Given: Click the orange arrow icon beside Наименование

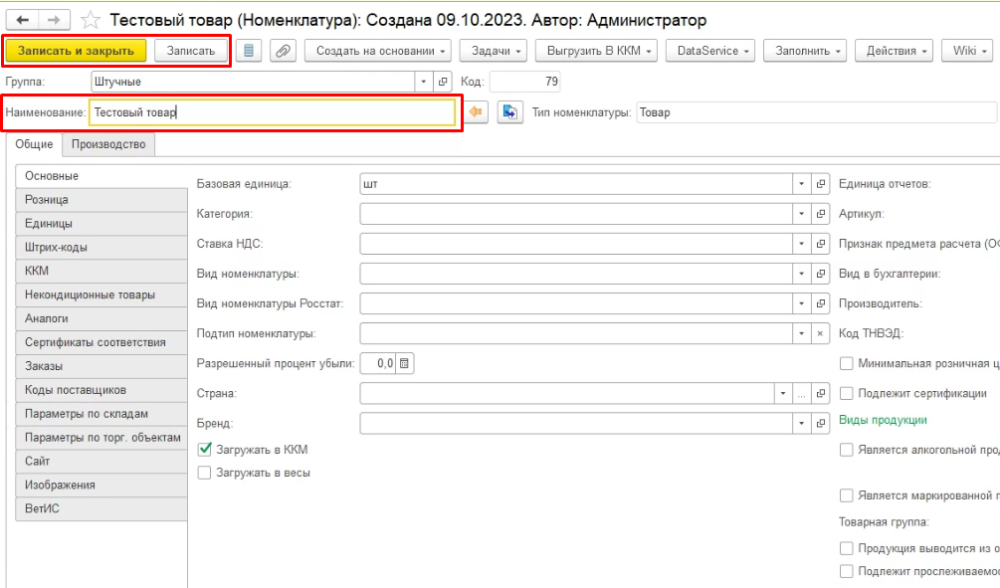Looking at the screenshot, I should (477, 113).
